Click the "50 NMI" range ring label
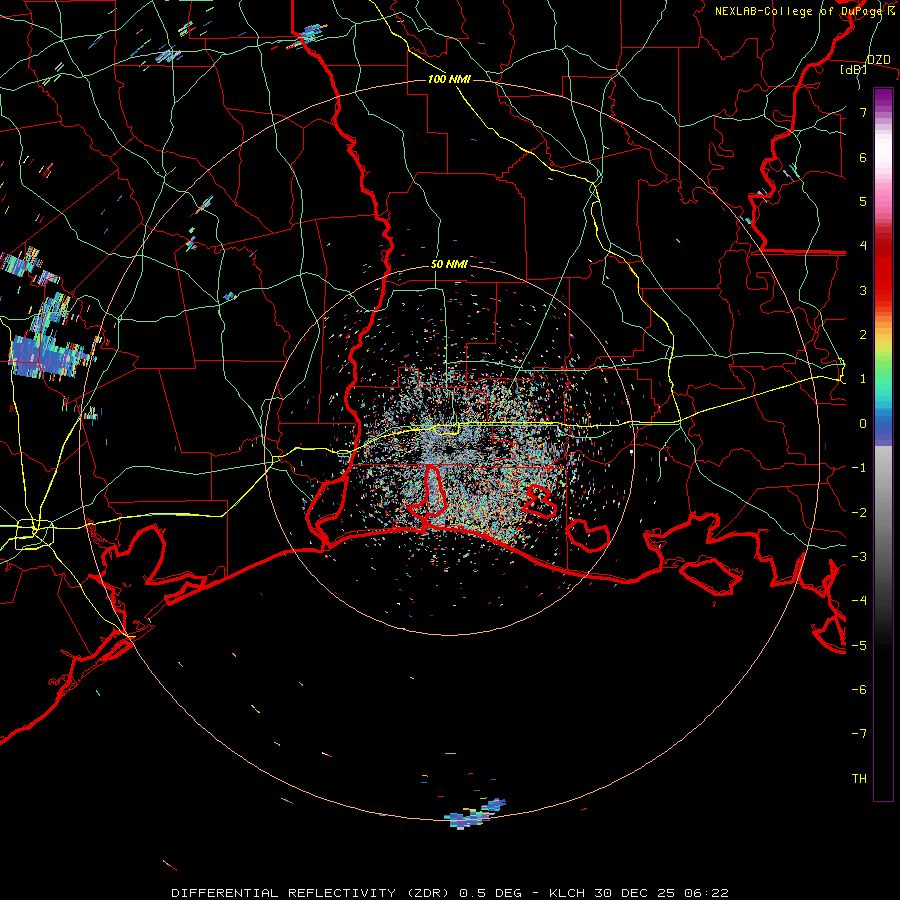The height and width of the screenshot is (900, 900). click(x=449, y=265)
